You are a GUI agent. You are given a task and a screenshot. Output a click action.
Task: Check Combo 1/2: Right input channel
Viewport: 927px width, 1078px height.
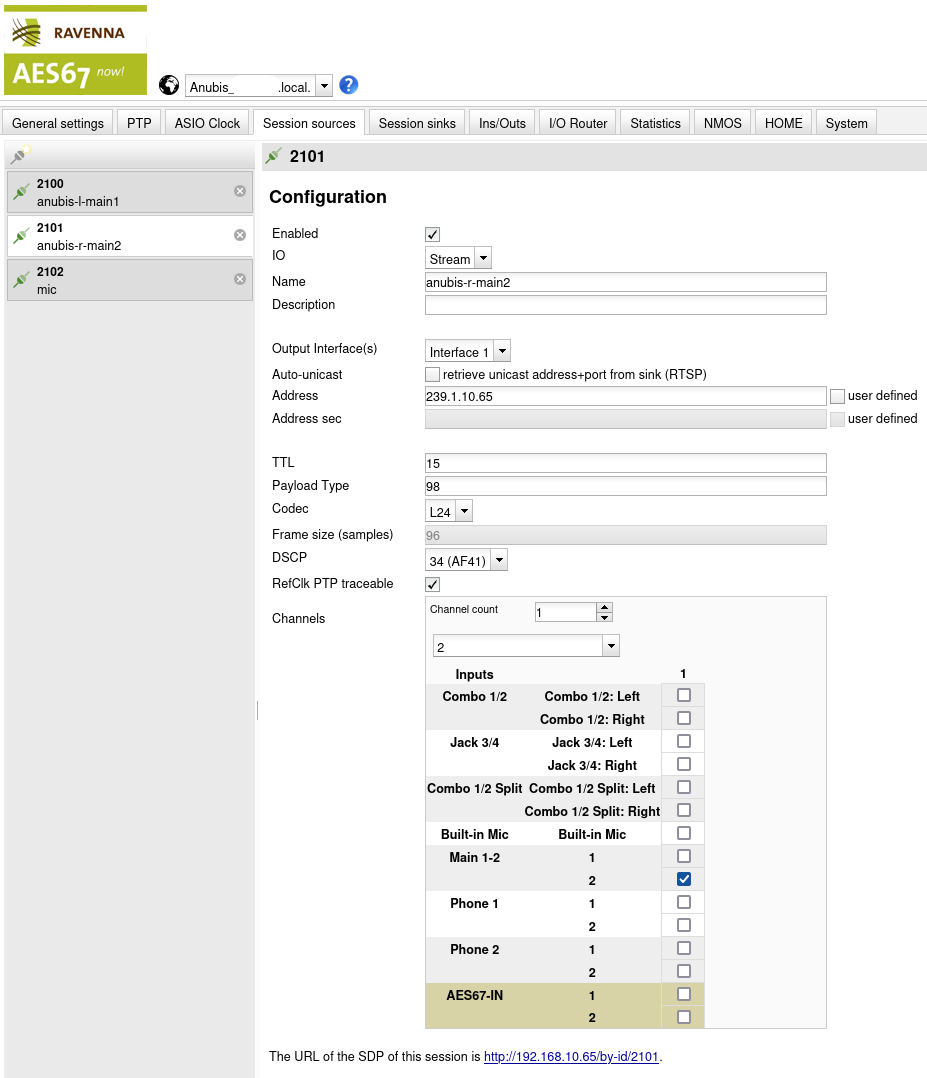click(684, 718)
